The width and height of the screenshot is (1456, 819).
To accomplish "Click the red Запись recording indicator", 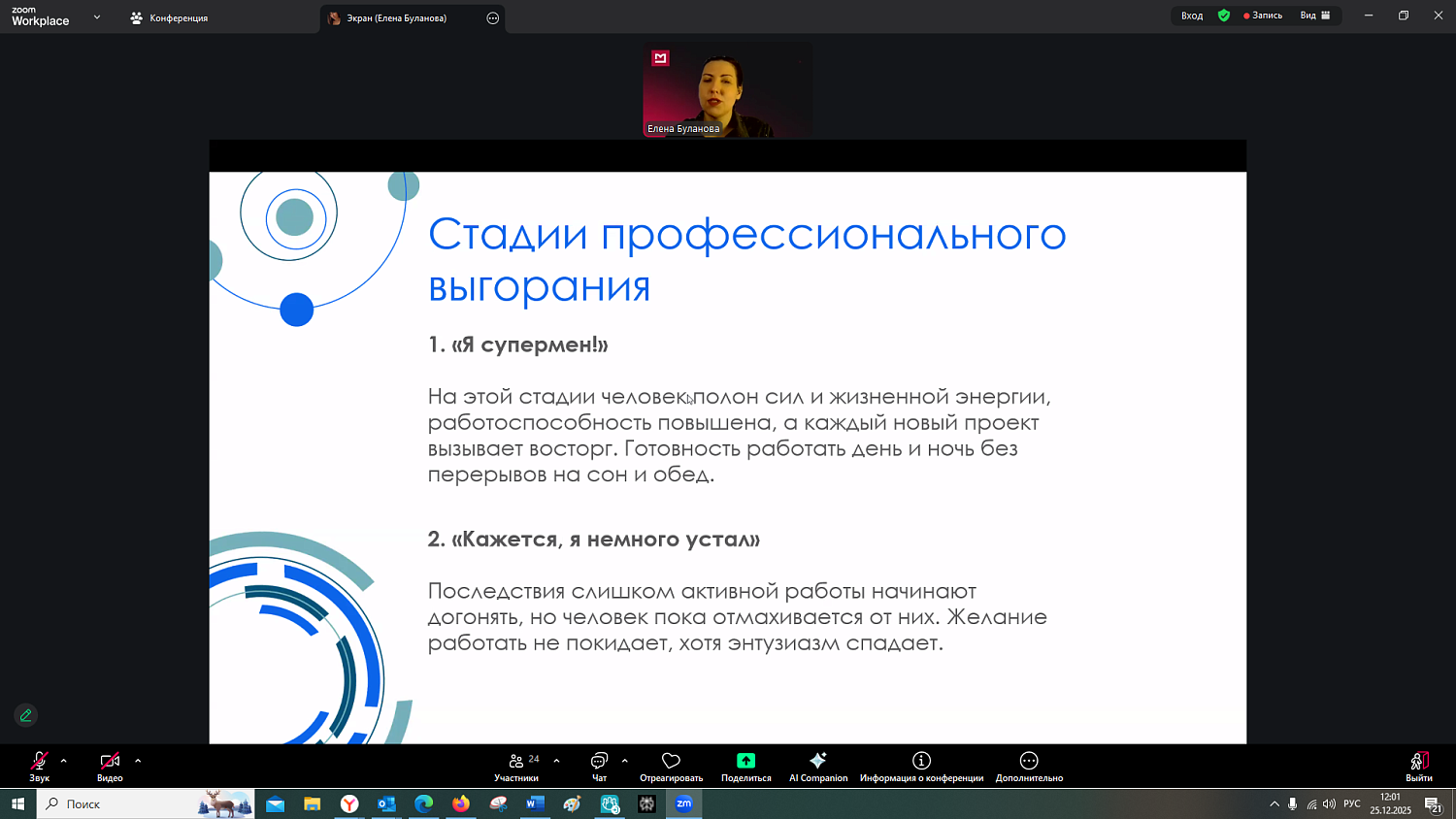I will 1262,16.
